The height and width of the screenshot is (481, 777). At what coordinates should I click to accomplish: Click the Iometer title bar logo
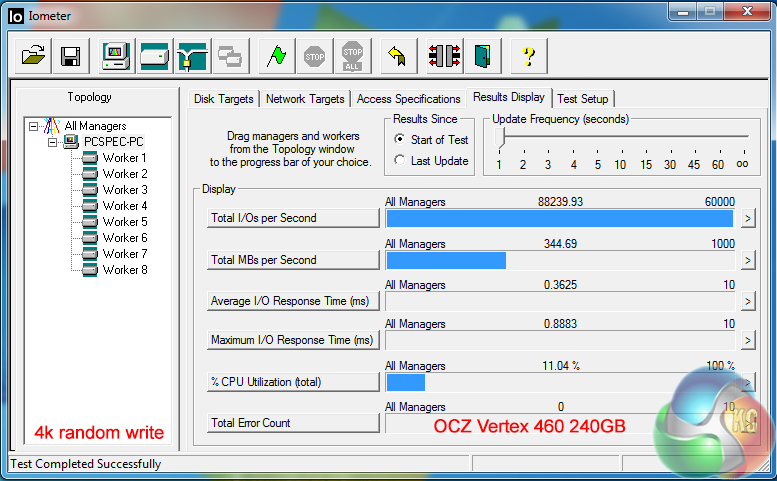coord(16,16)
